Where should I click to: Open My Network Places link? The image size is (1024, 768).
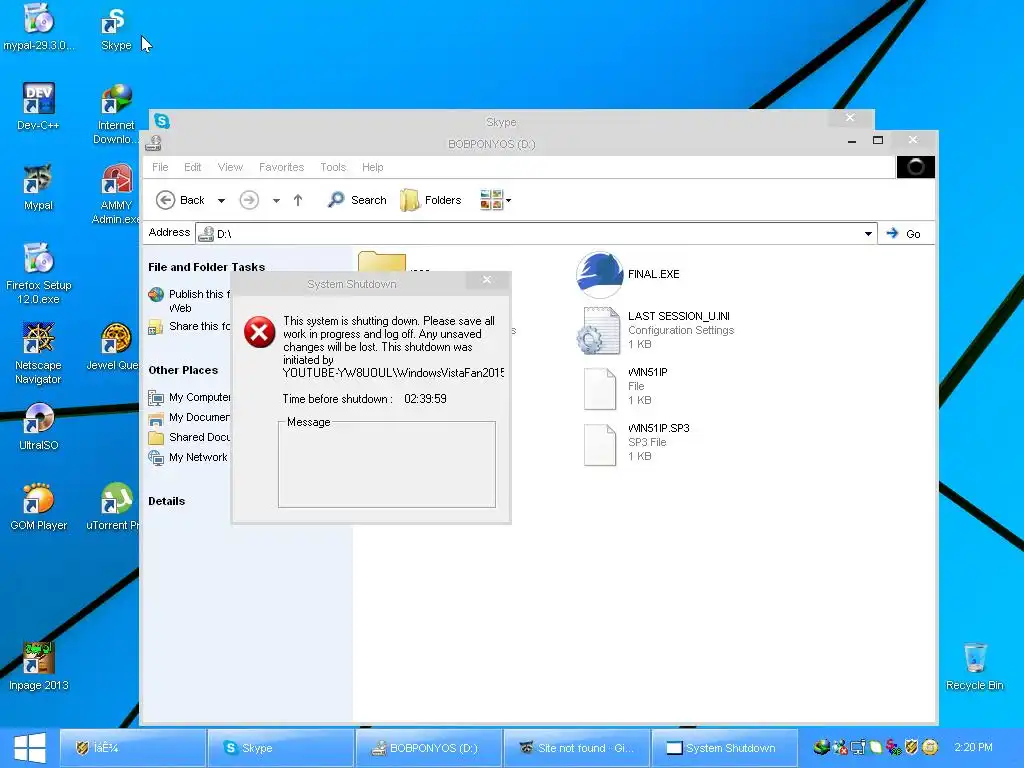click(188, 457)
